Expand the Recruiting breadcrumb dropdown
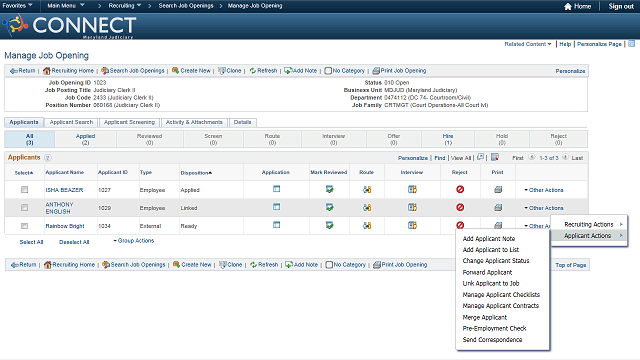 pyautogui.click(x=124, y=6)
